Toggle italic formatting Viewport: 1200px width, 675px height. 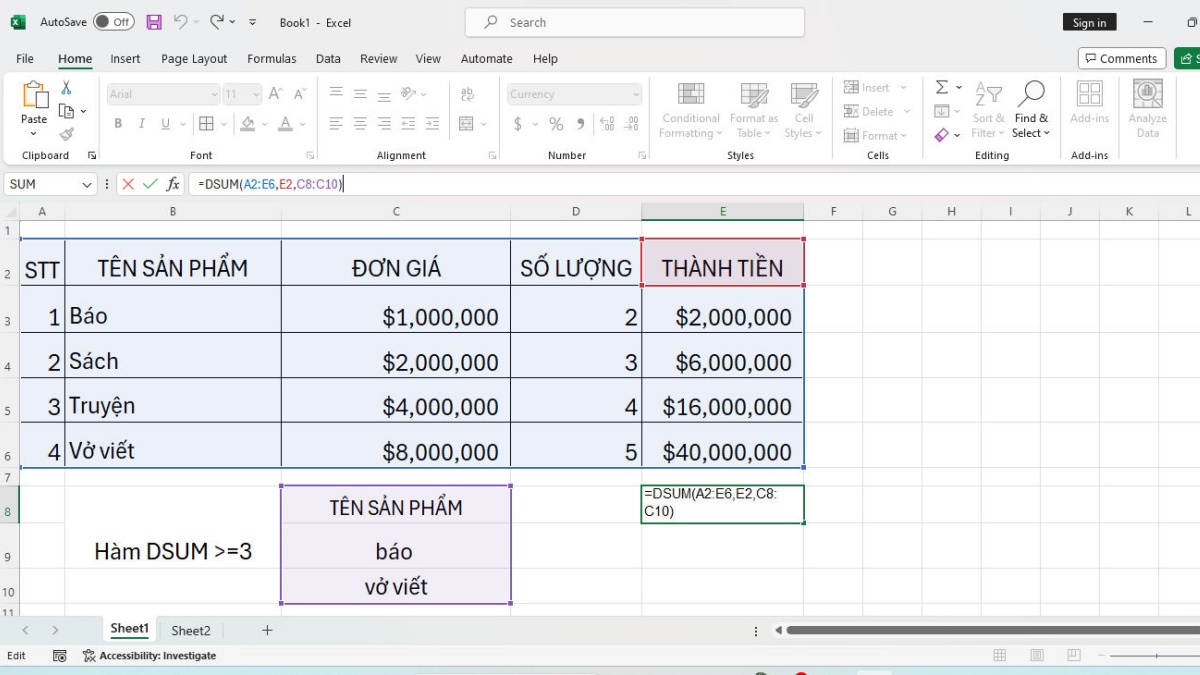coord(140,122)
